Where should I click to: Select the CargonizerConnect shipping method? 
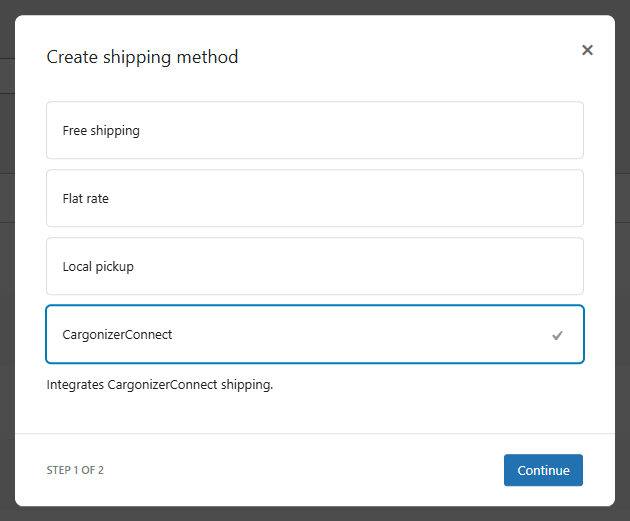314,334
